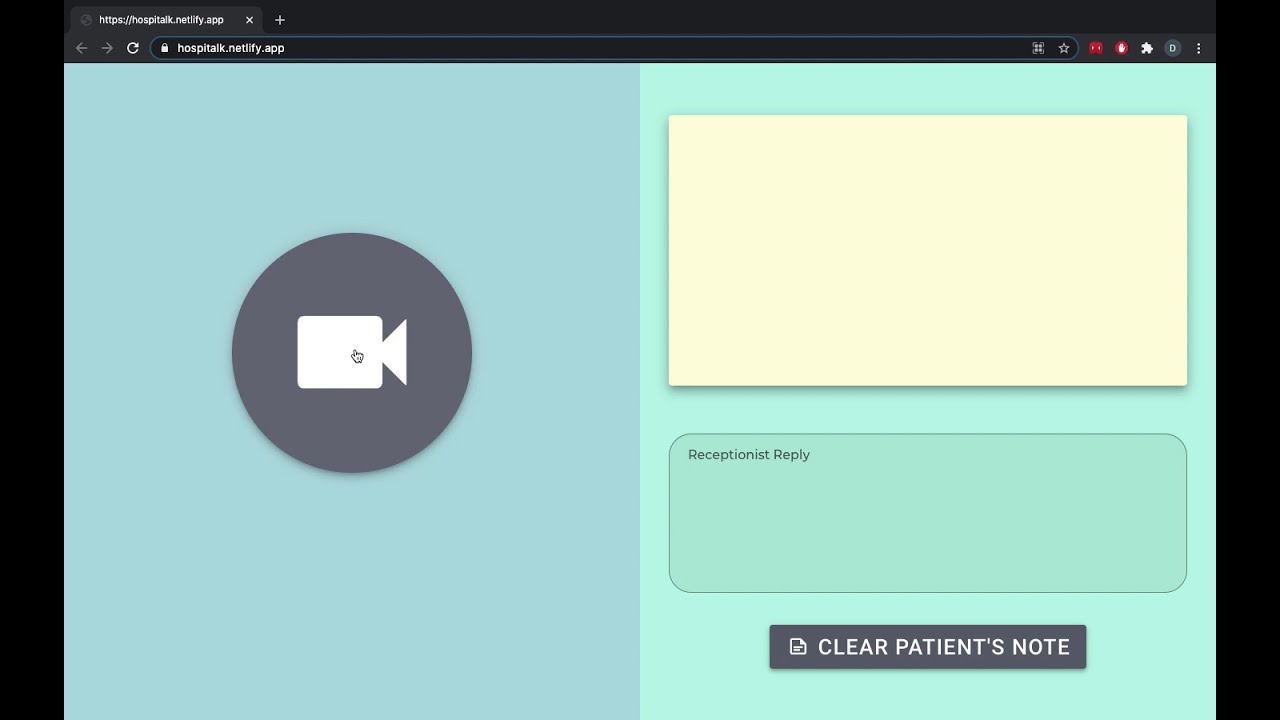Click the yellow patient note area
This screenshot has height=720, width=1280.
click(x=927, y=250)
